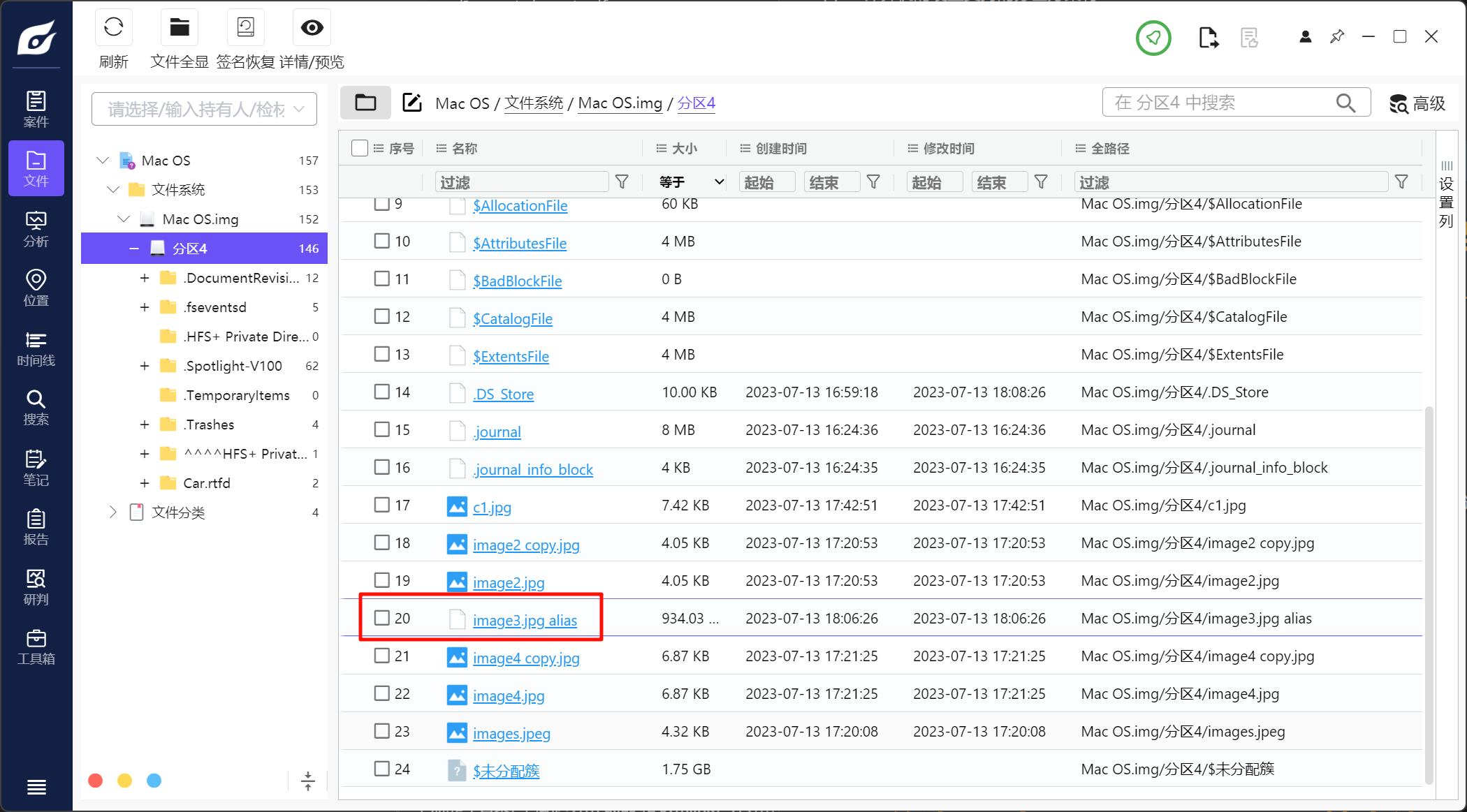Click the export file icon at top right
This screenshot has height=812, width=1467.
pyautogui.click(x=1208, y=37)
